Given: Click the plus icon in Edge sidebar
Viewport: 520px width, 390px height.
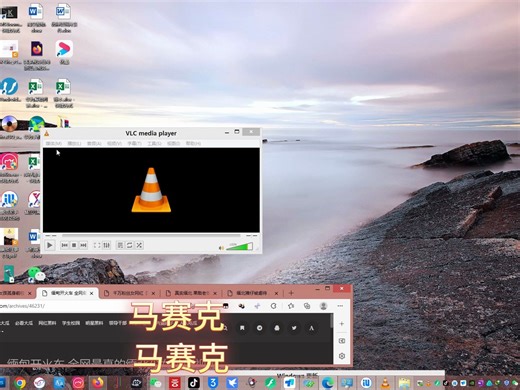Looking at the screenshot, I should [x=342, y=324].
